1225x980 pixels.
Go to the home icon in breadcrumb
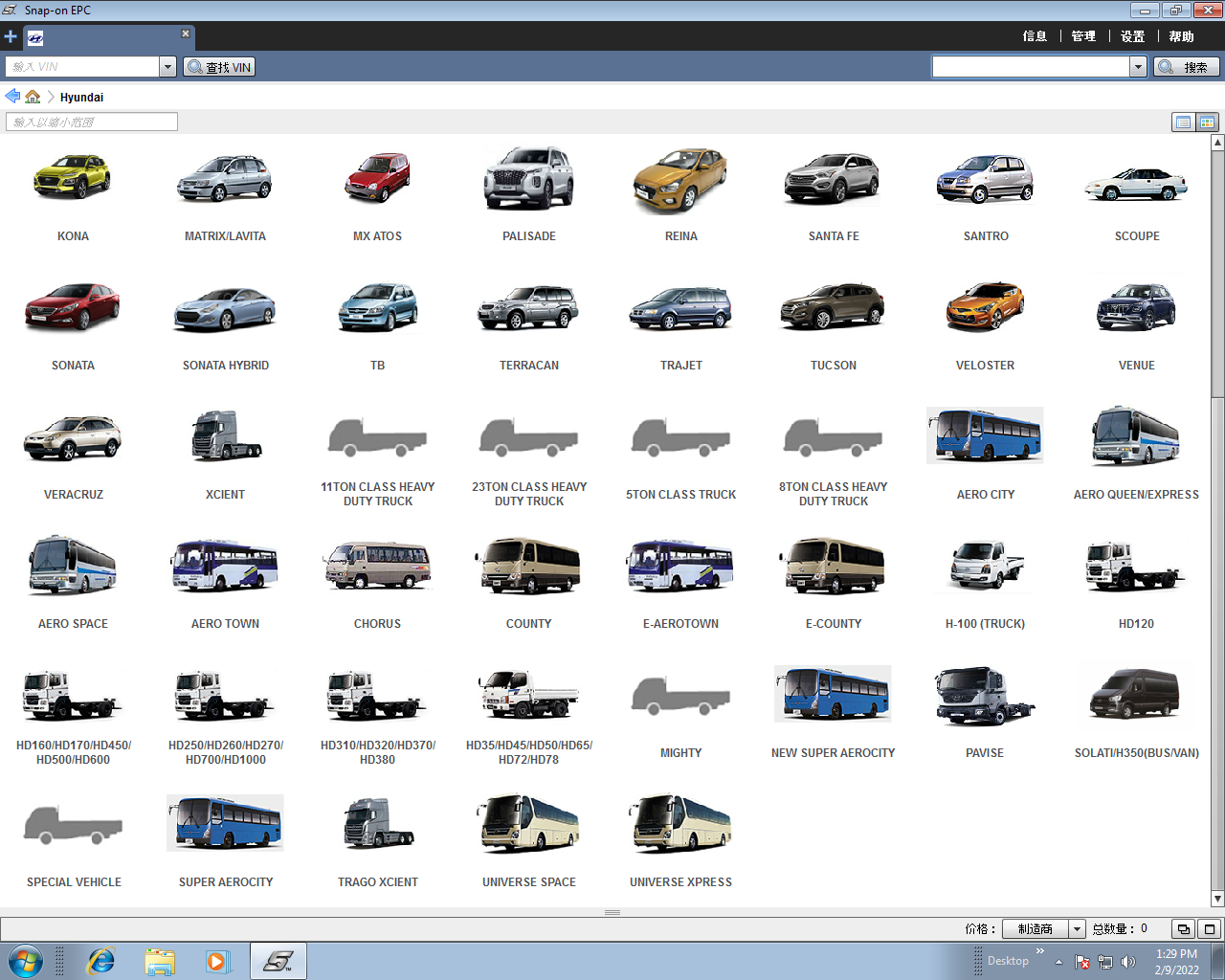[33, 97]
